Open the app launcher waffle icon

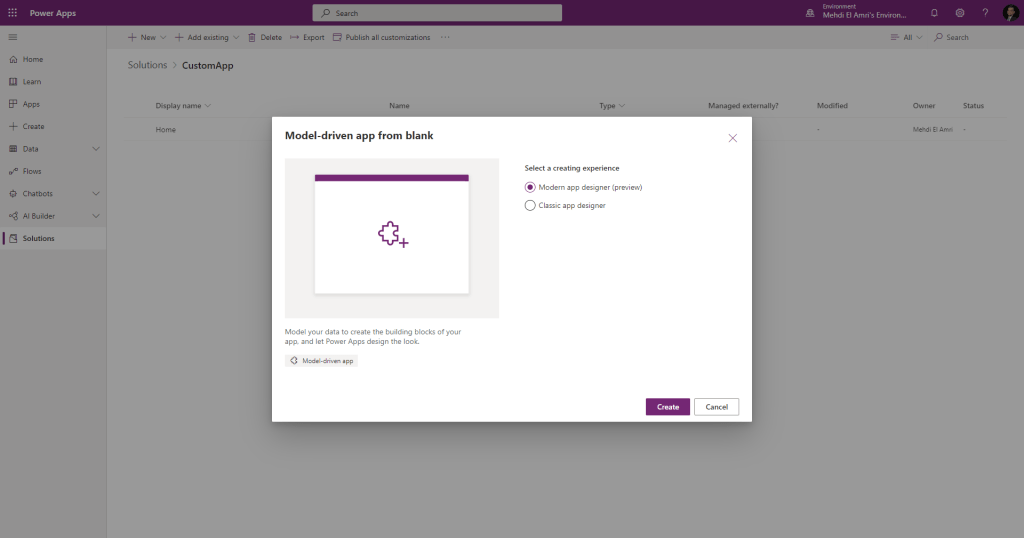13,13
